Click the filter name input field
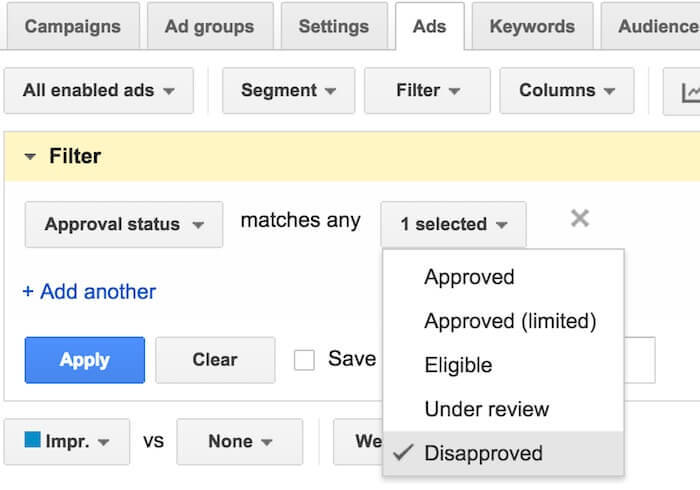 pyautogui.click(x=639, y=360)
